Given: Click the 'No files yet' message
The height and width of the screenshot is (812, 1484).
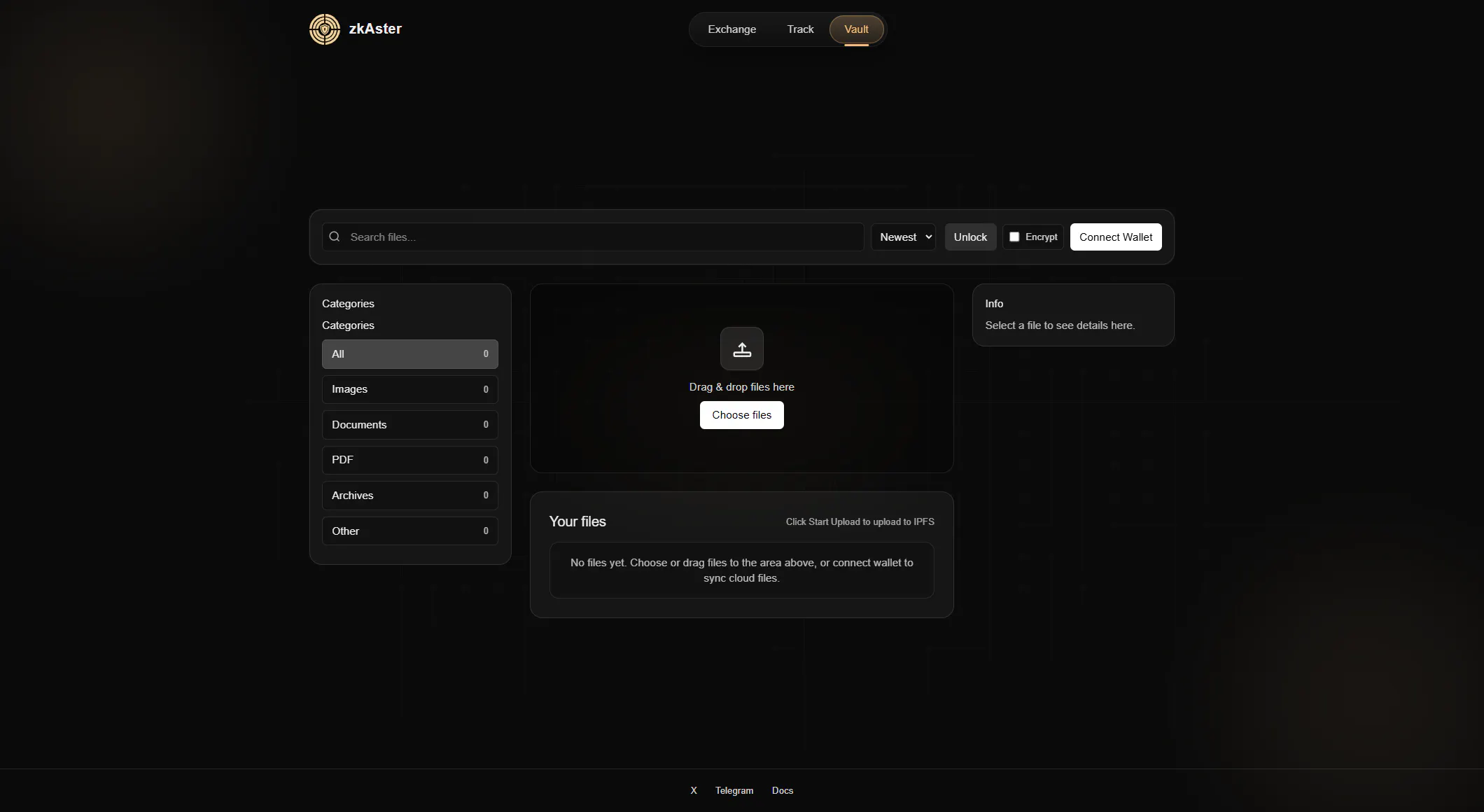Looking at the screenshot, I should (742, 570).
